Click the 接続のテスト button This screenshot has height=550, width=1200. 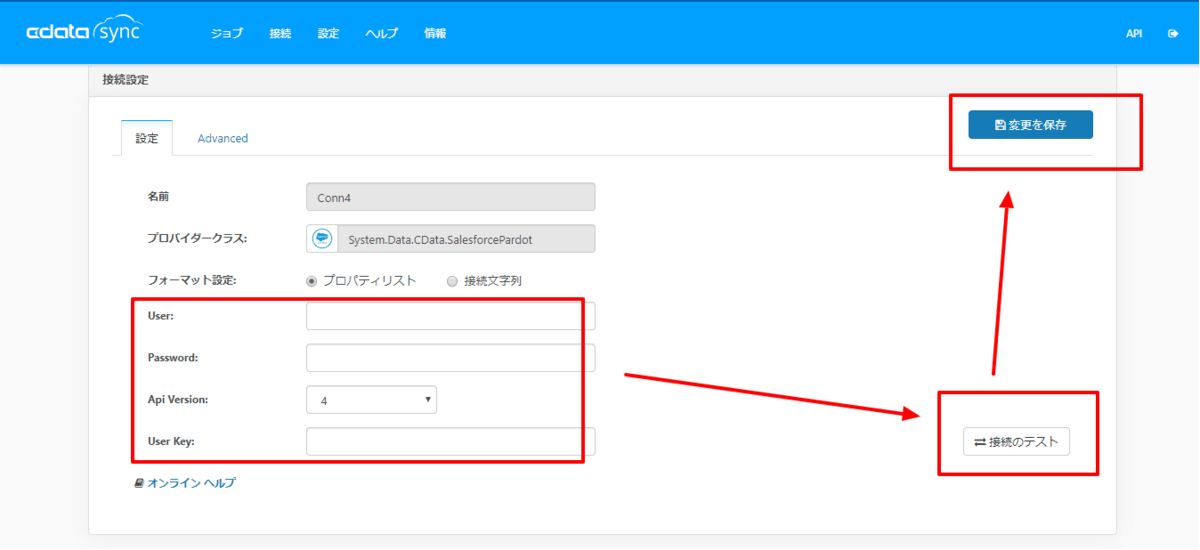pyautogui.click(x=1016, y=442)
